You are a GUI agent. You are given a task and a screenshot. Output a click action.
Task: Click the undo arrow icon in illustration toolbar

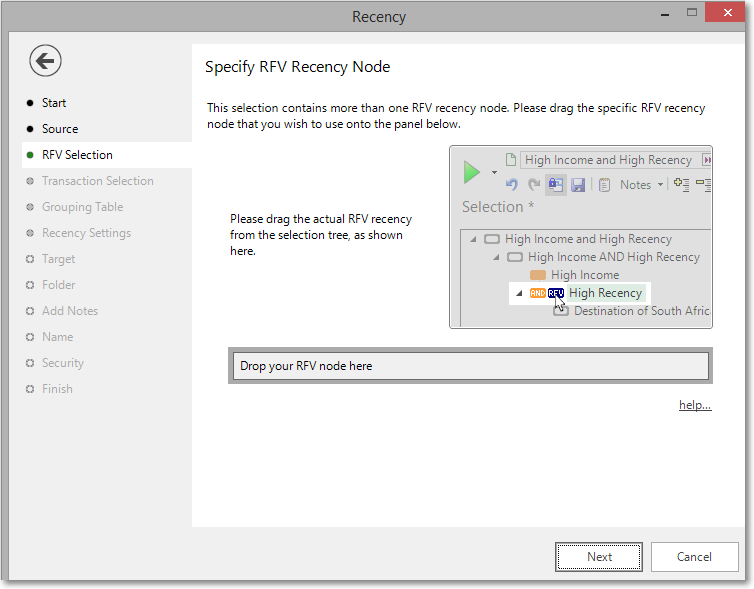point(511,185)
